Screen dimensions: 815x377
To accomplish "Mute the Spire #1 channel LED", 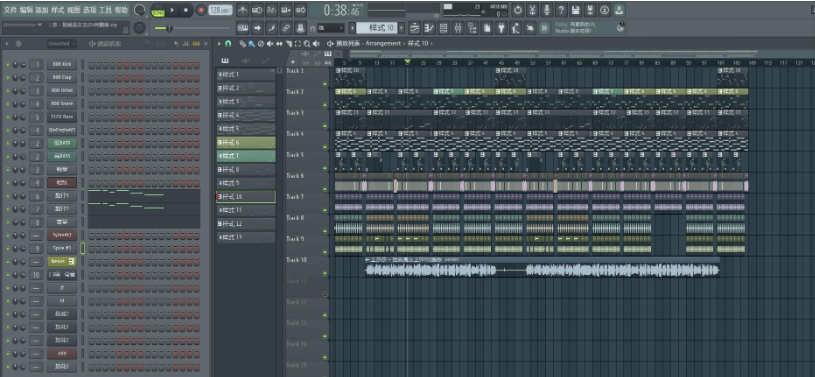I will pos(8,249).
